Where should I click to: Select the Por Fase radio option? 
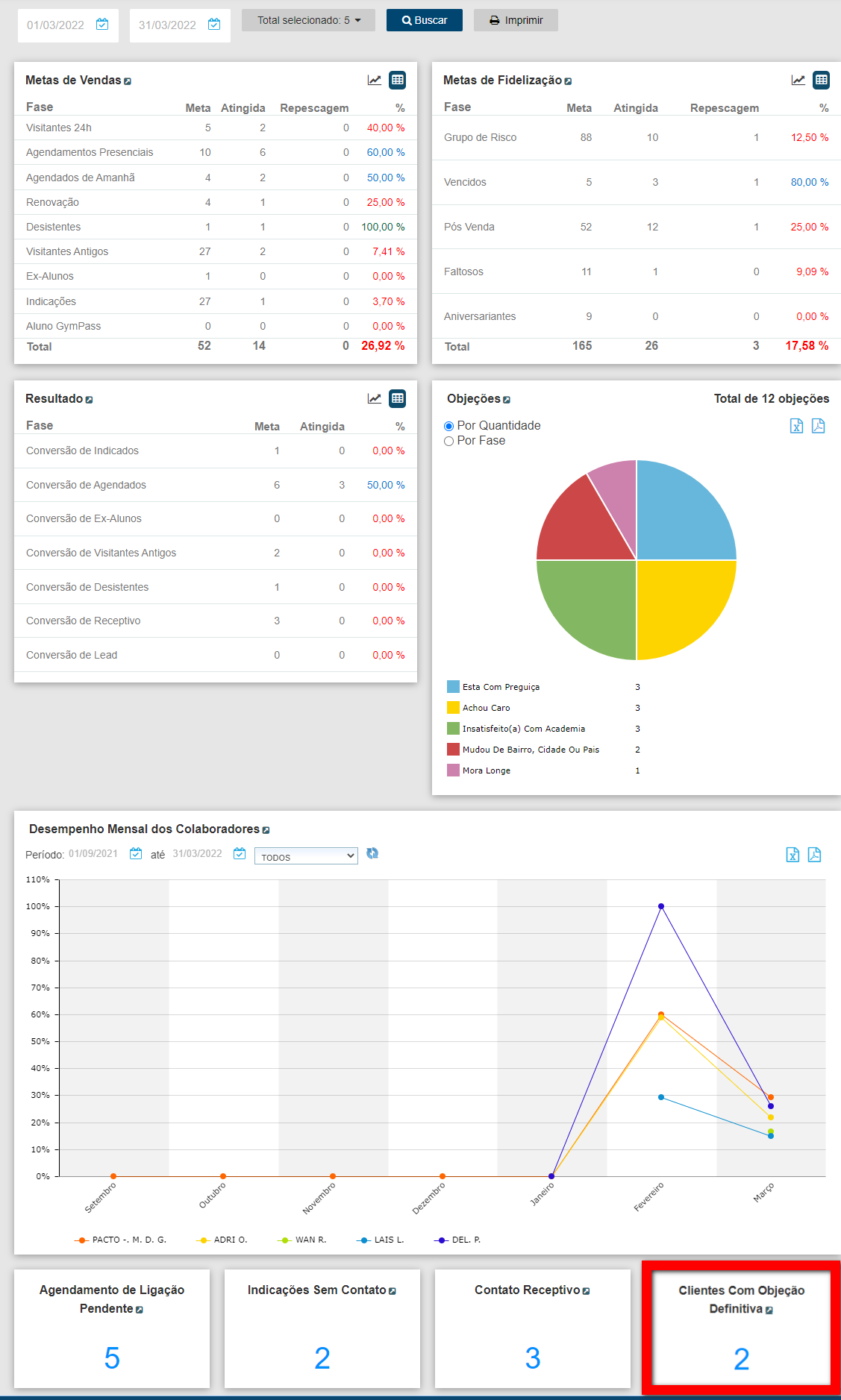pyautogui.click(x=449, y=441)
